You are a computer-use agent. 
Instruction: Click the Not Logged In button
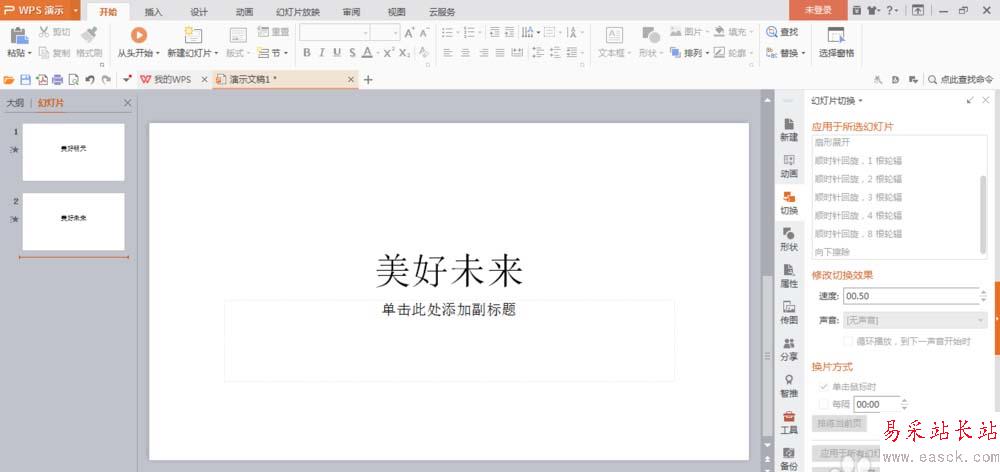click(x=818, y=10)
